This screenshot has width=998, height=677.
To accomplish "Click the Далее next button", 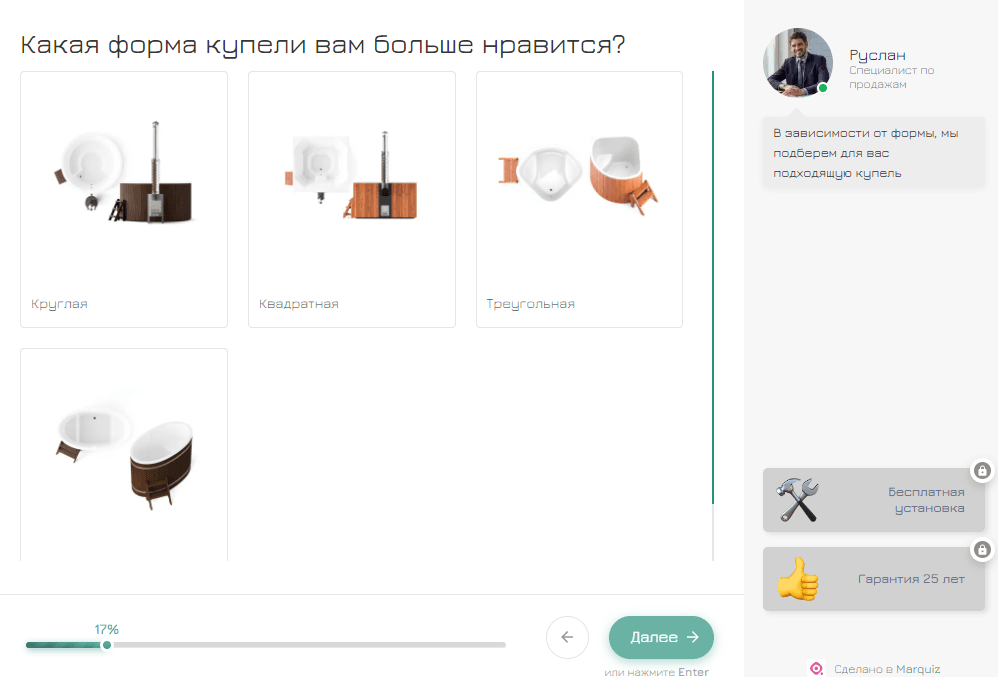I will tap(661, 637).
